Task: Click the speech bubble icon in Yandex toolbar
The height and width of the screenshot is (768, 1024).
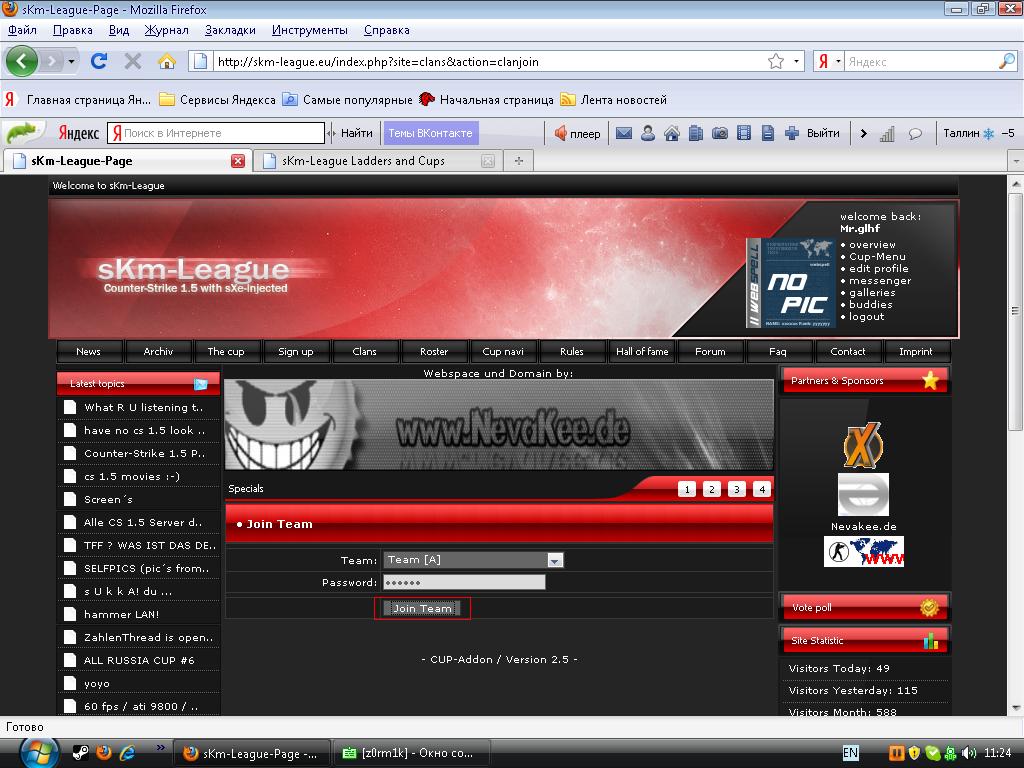Action: click(x=916, y=134)
